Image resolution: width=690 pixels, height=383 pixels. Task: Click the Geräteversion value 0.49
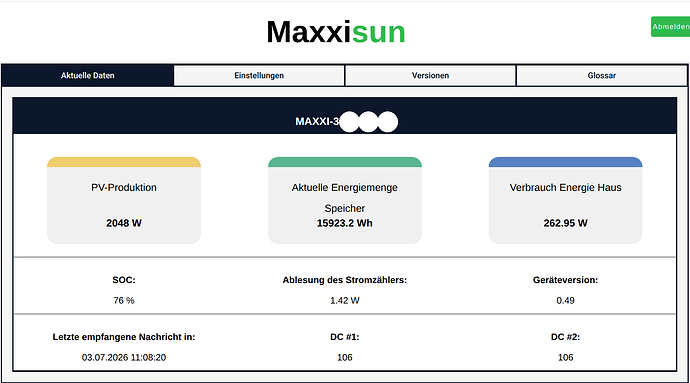click(x=565, y=301)
